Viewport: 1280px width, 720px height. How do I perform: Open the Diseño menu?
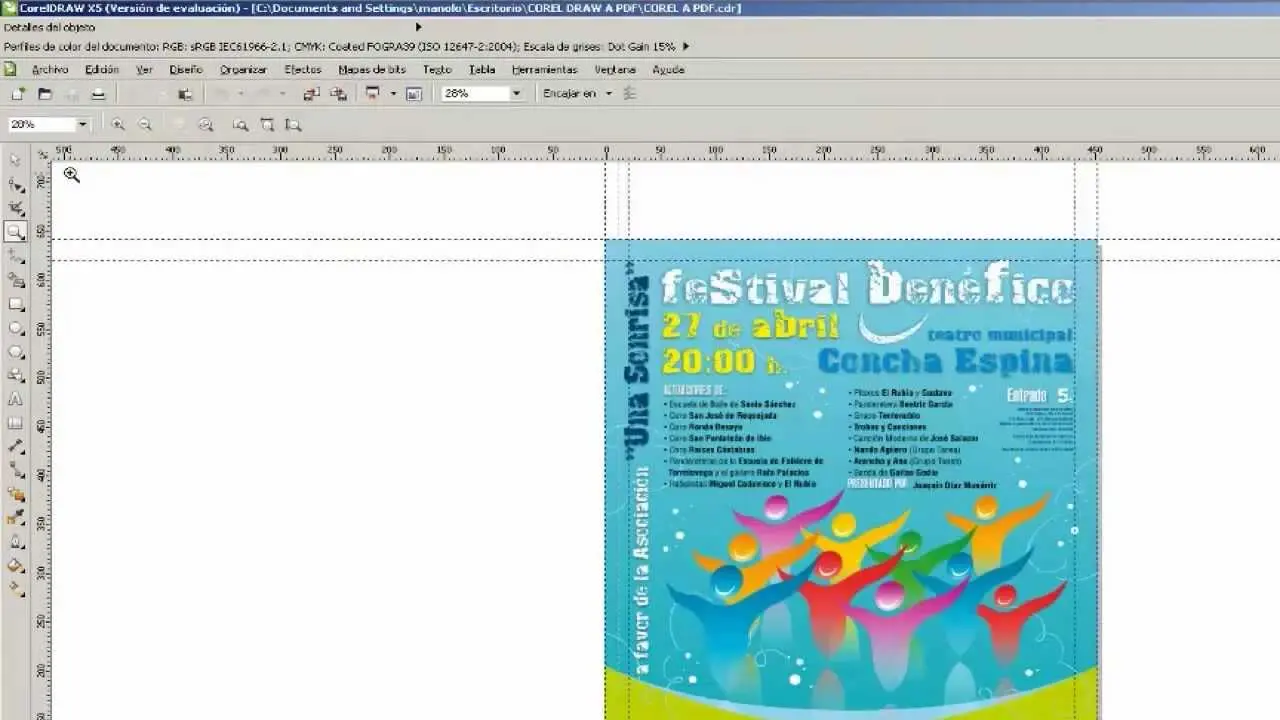[186, 70]
